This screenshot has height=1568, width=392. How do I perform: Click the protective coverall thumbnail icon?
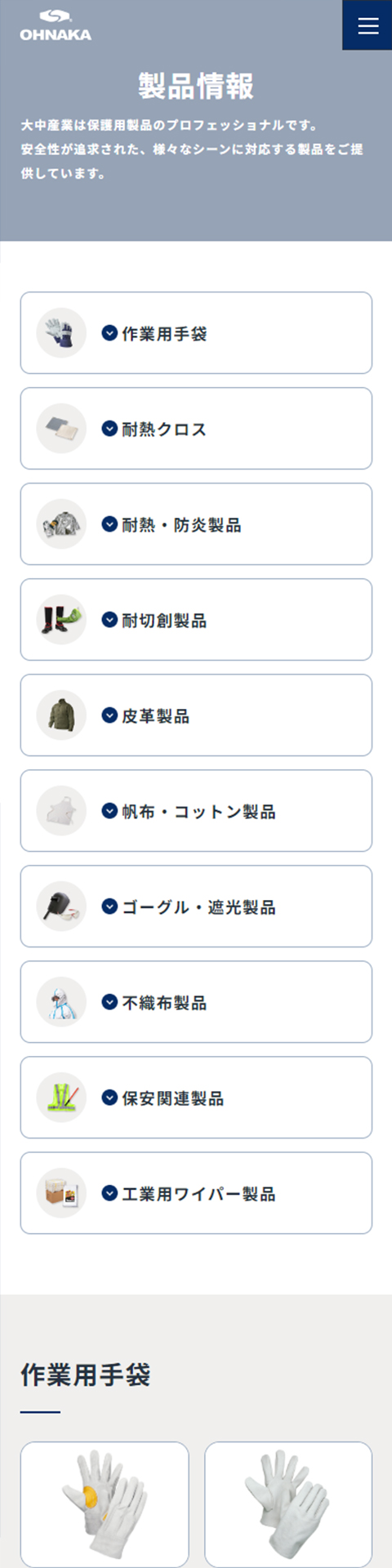61,1002
